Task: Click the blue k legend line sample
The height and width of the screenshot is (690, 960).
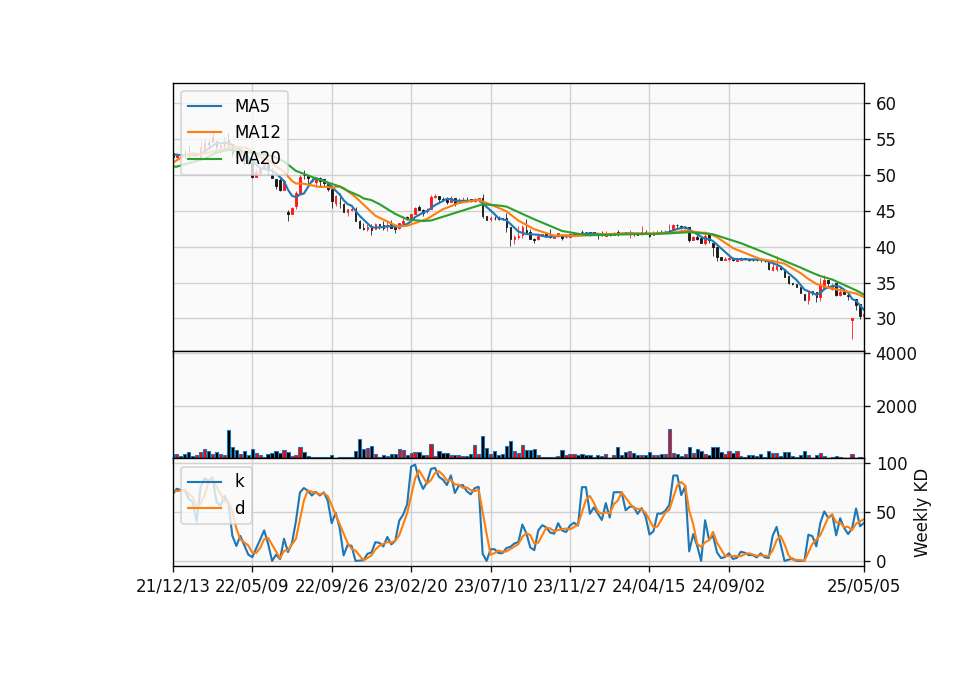Action: [x=204, y=482]
